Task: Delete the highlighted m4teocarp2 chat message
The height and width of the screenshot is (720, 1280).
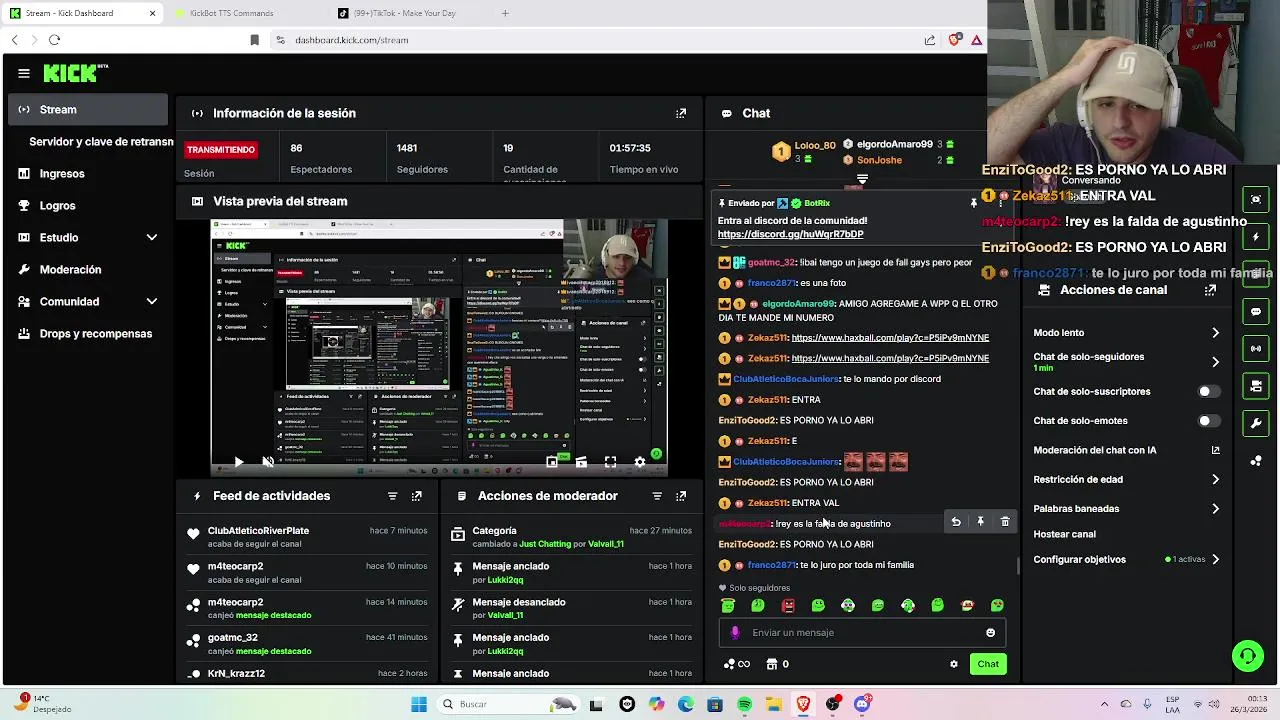Action: [x=1005, y=522]
